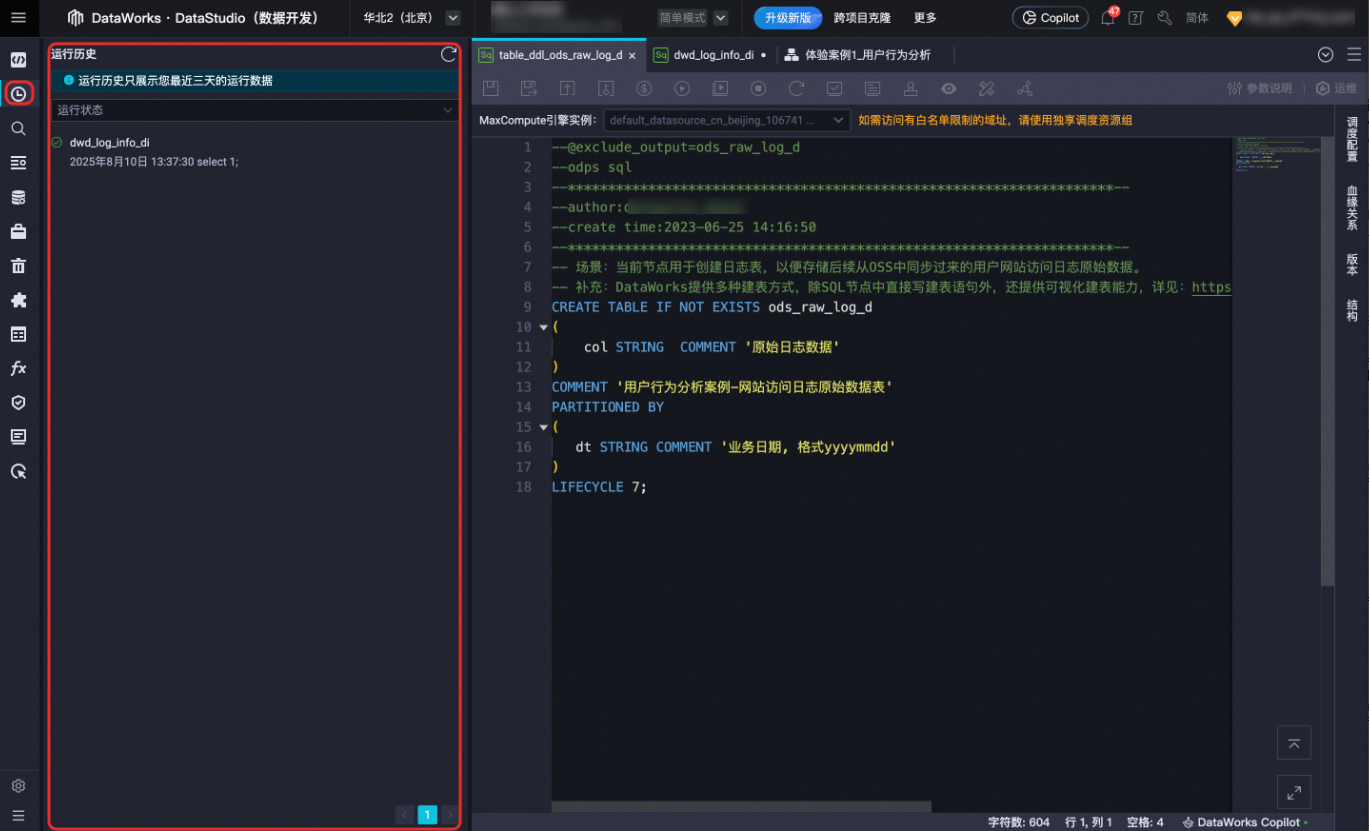The image size is (1369, 831).
Task: Open the data development code icon in sidebar
Action: click(x=18, y=60)
